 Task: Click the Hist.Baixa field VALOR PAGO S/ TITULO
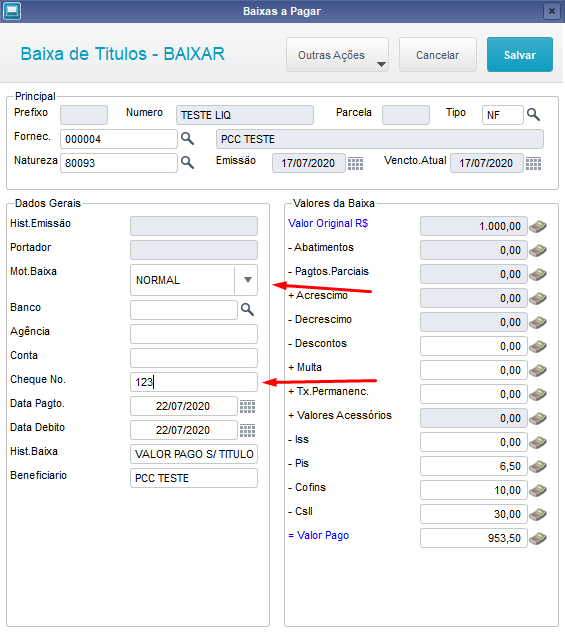[x=194, y=454]
